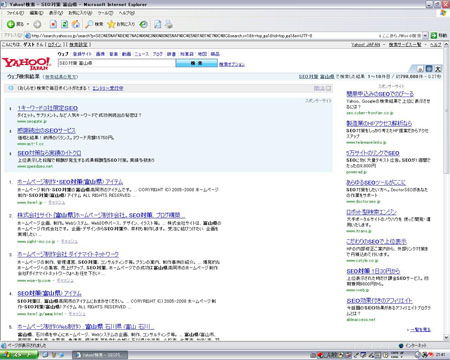The height and width of the screenshot is (360, 450).
Task: Click the page scrollbar up arrow
Action: (446, 44)
